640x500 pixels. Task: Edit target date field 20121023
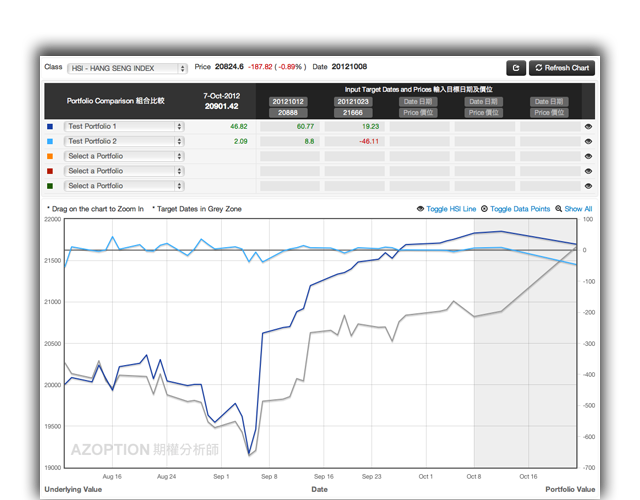point(353,102)
